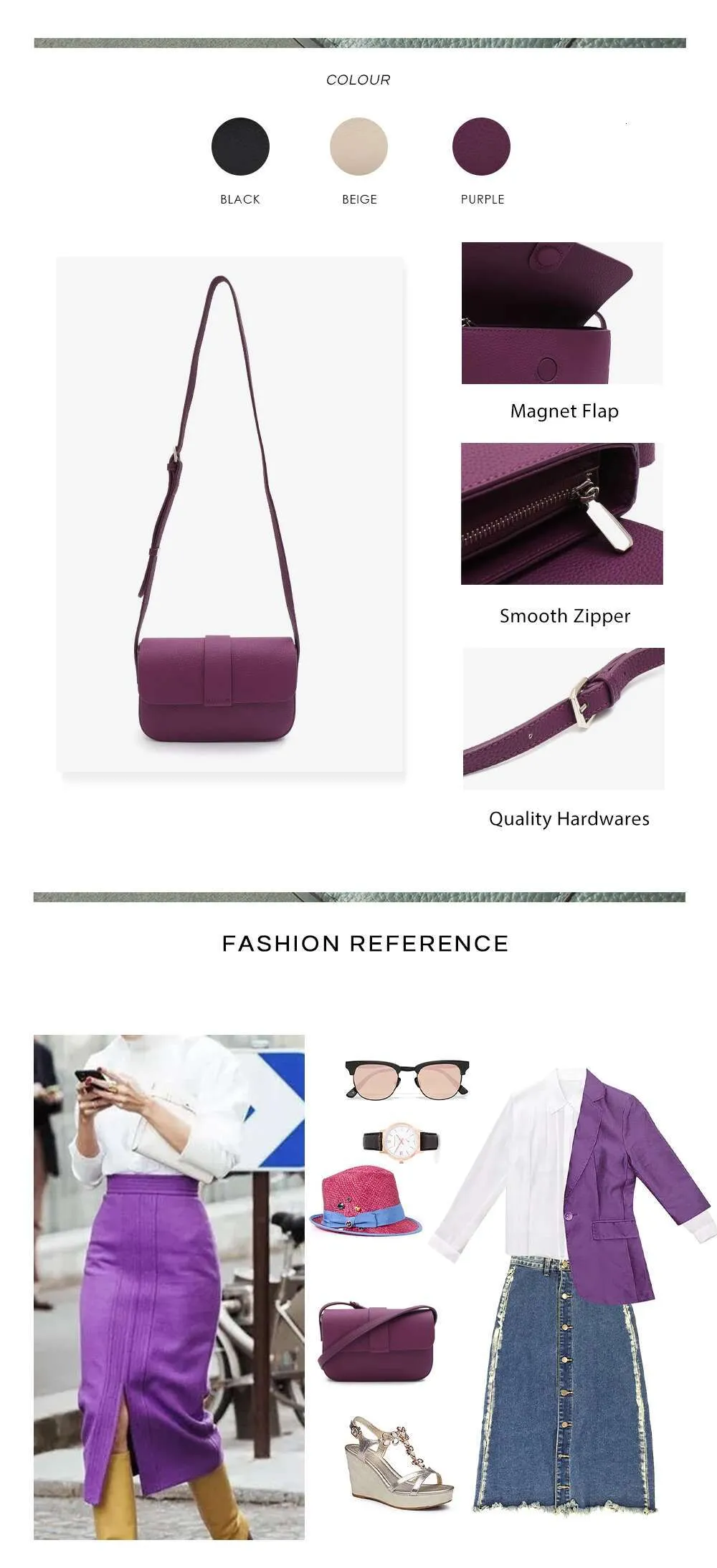Click the Quality Hardwares caption
The height and width of the screenshot is (1568, 717).
(569, 819)
